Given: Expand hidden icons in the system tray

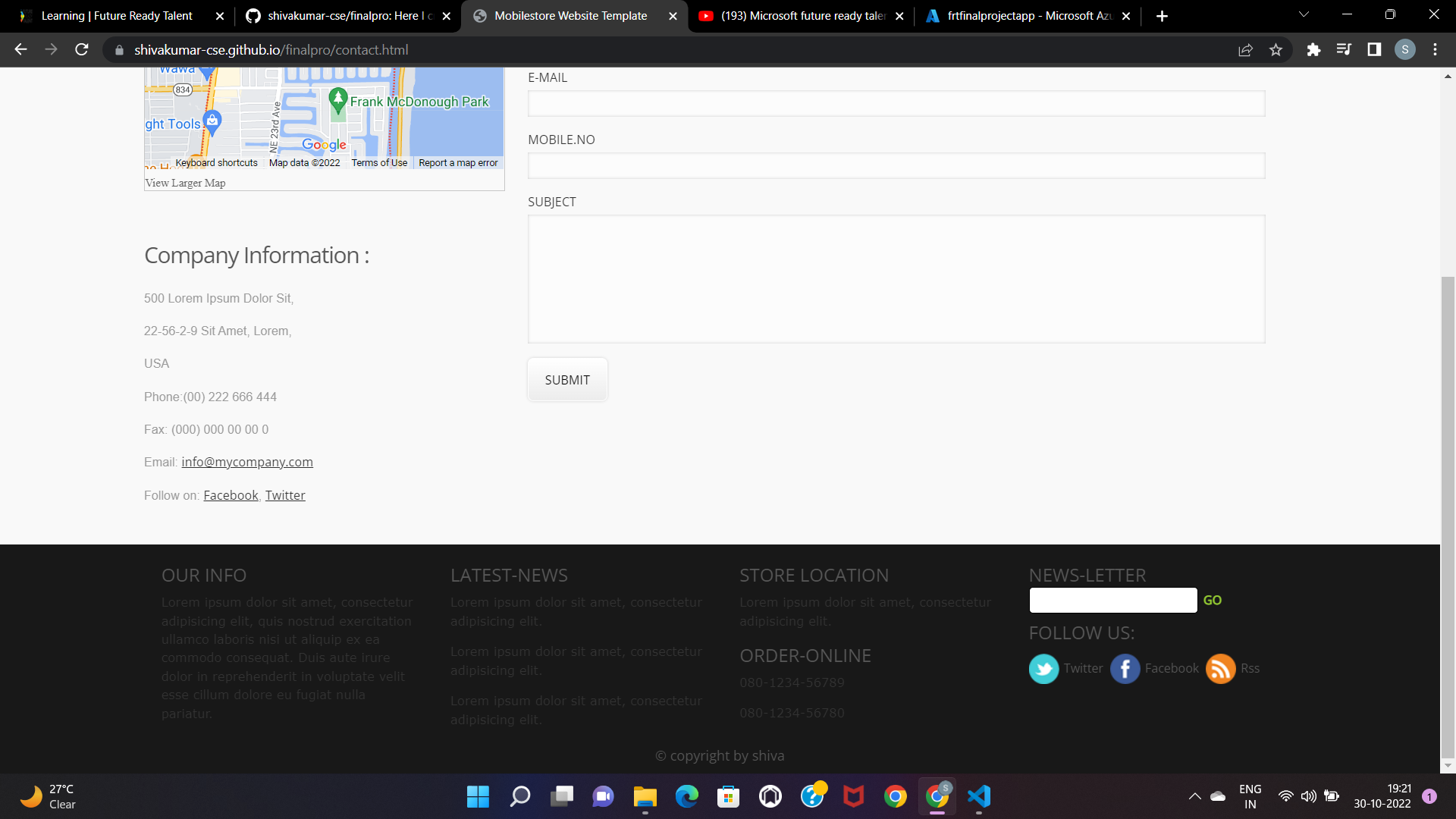Looking at the screenshot, I should tap(1195, 796).
